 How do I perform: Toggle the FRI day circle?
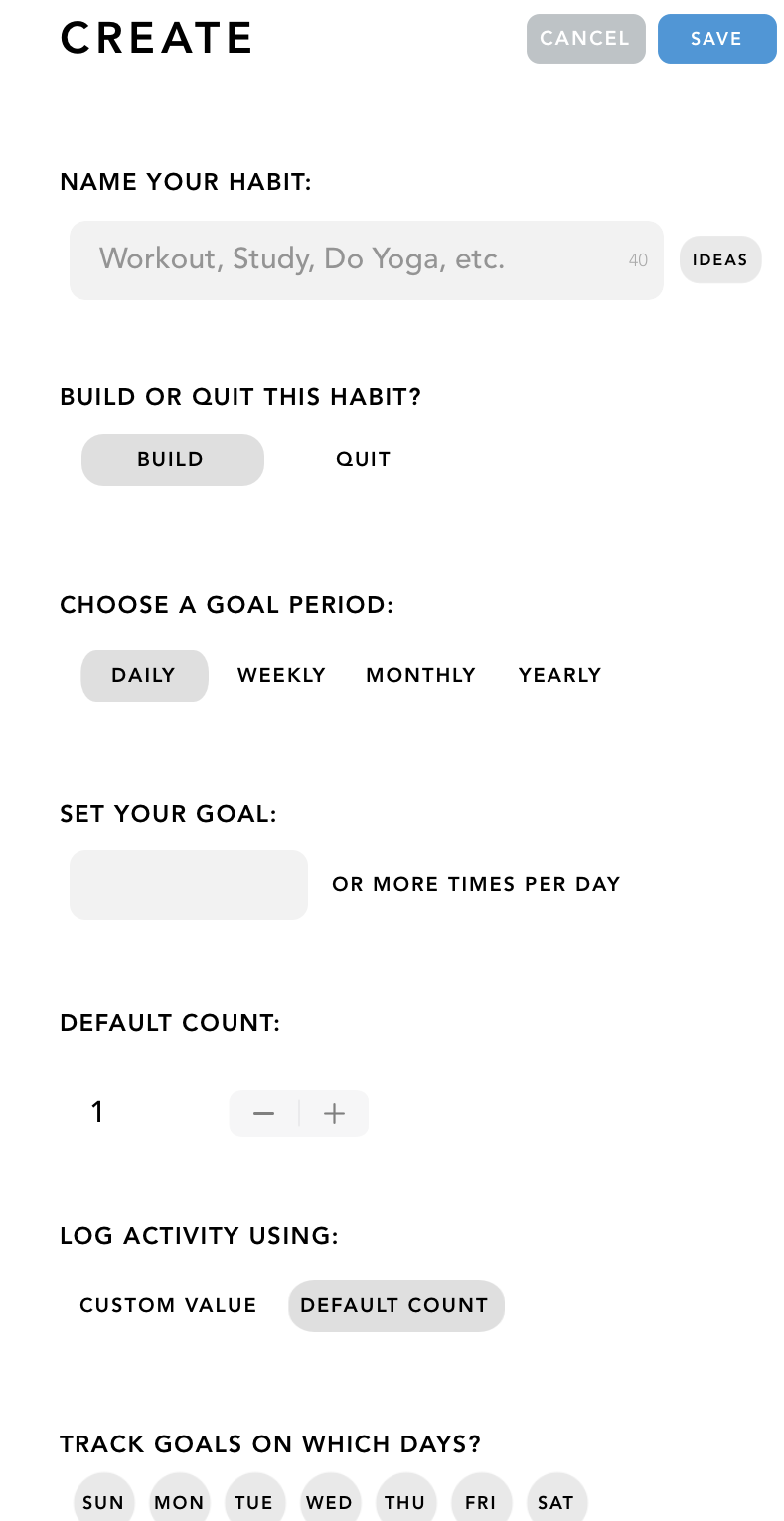[x=481, y=1501]
